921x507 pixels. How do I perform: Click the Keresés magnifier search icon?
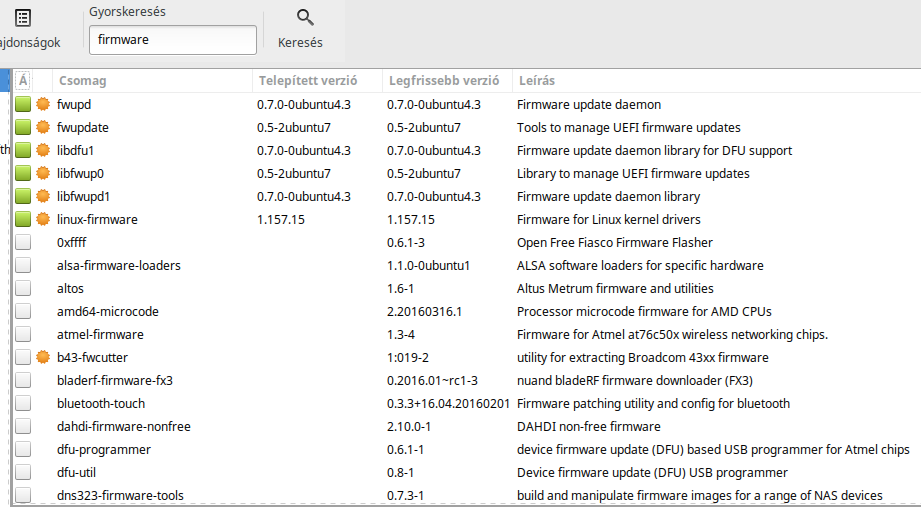pos(305,18)
